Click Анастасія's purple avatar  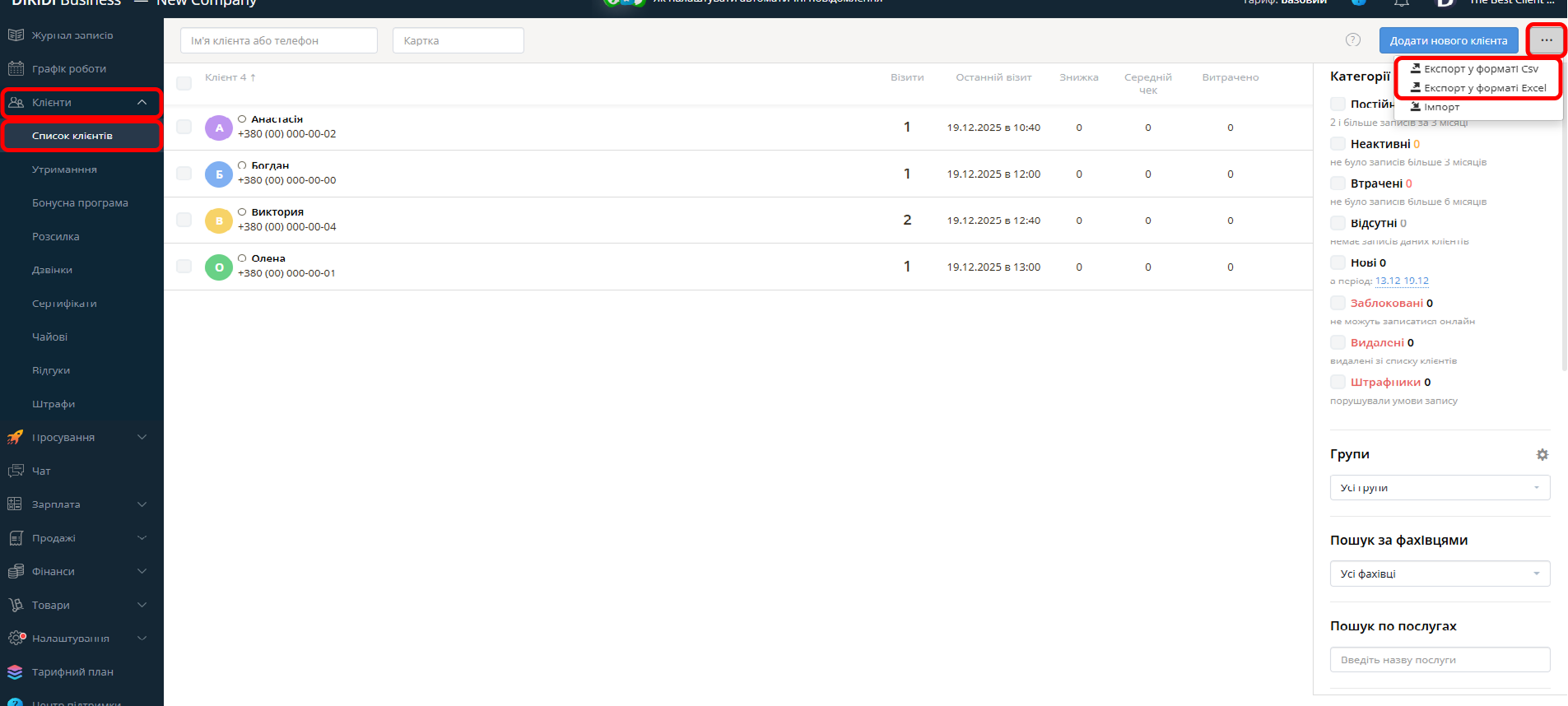(x=219, y=128)
